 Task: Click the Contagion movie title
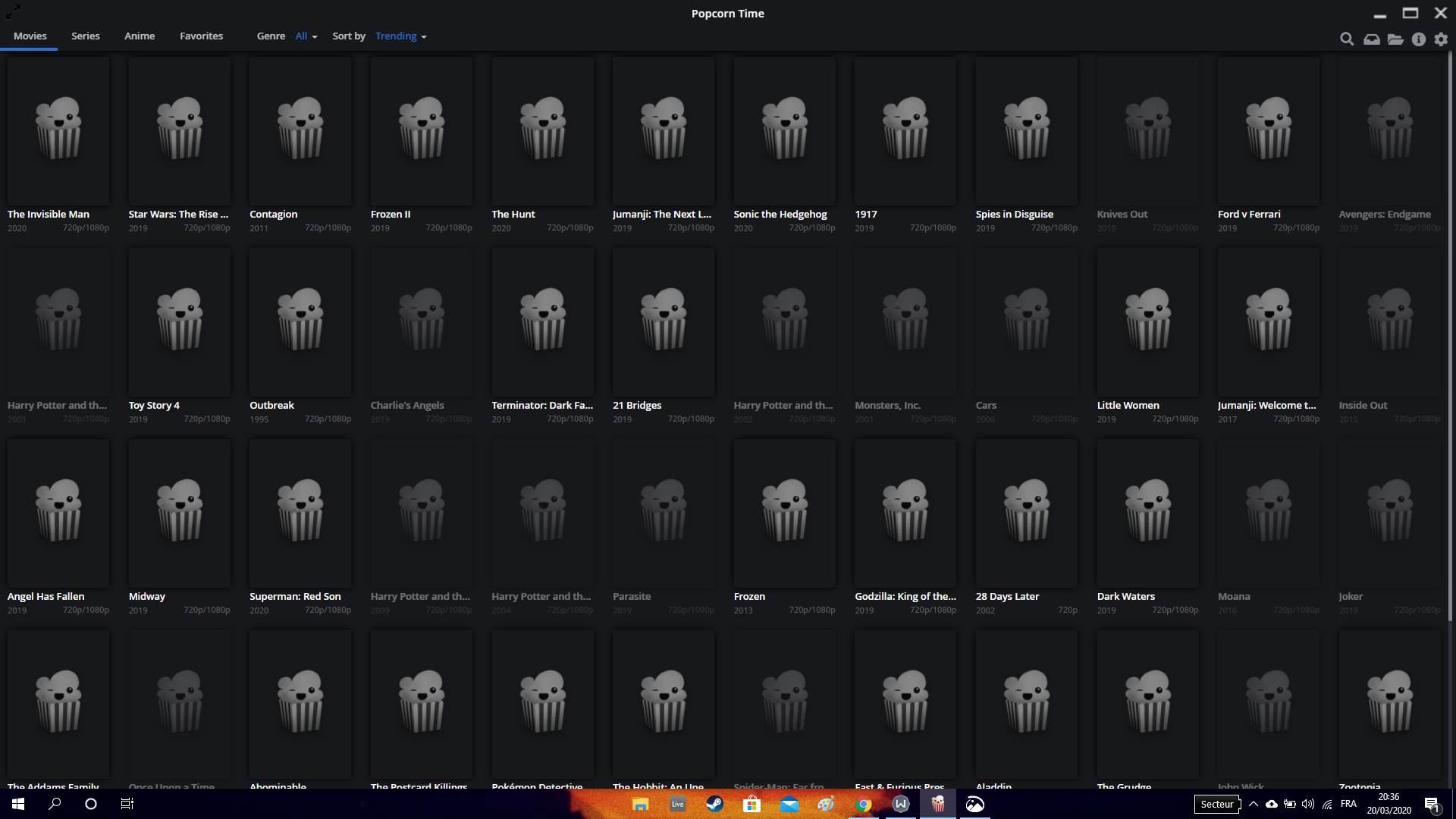273,215
